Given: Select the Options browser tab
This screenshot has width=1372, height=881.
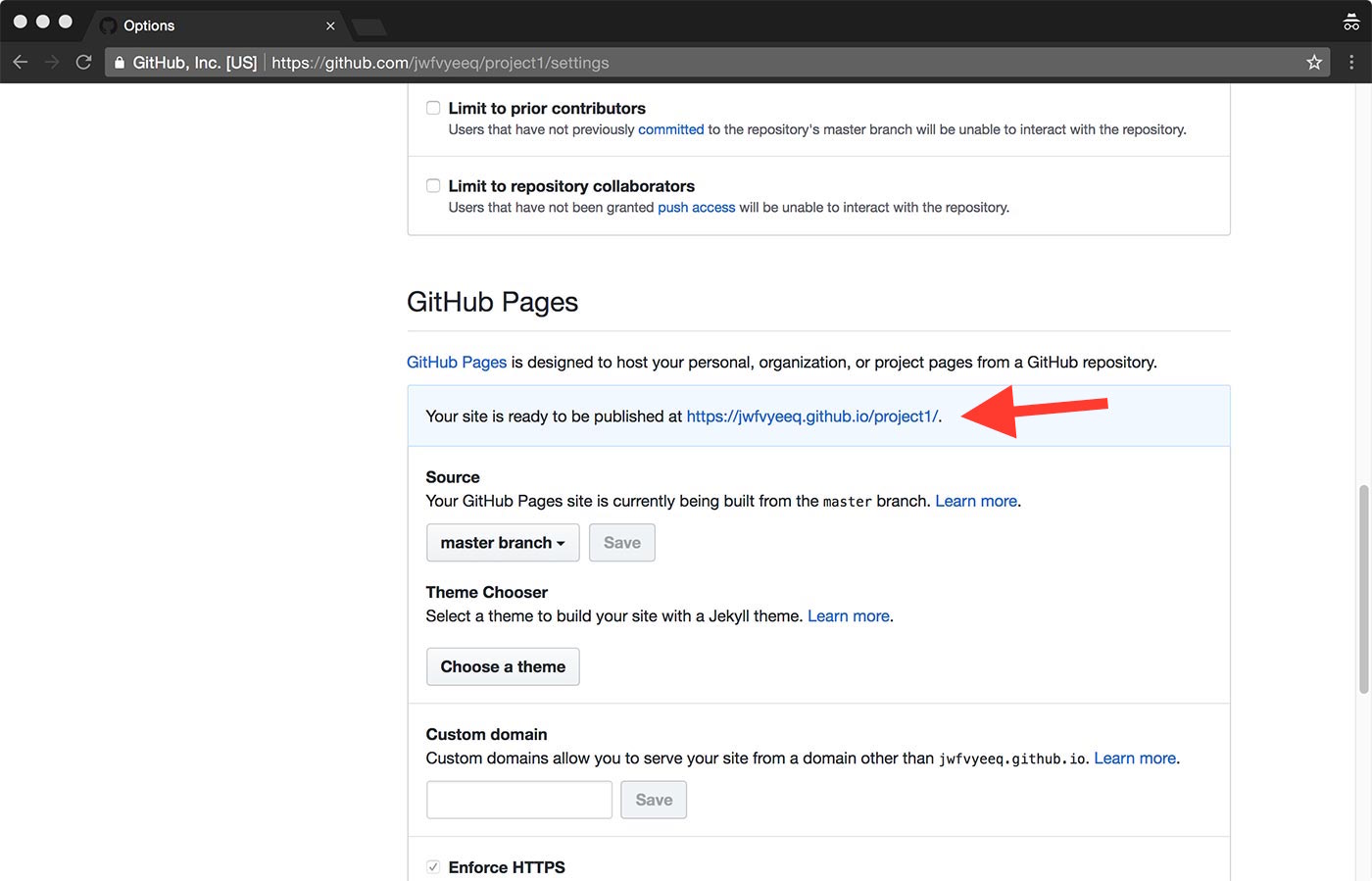Looking at the screenshot, I should [218, 25].
